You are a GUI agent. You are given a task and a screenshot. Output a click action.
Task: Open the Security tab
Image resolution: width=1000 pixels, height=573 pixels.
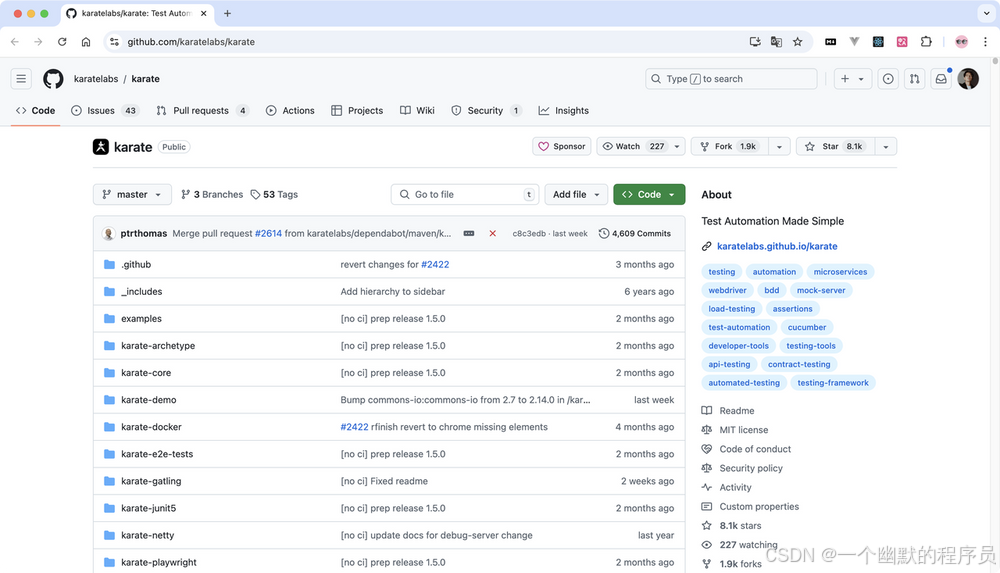tap(487, 110)
